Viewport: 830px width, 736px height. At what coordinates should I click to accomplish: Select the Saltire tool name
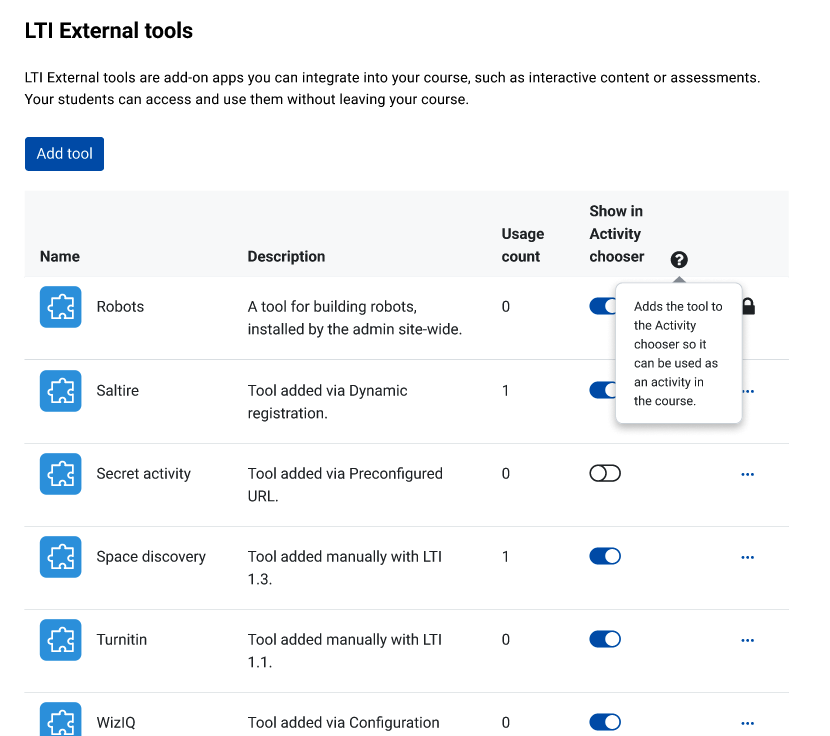click(118, 391)
